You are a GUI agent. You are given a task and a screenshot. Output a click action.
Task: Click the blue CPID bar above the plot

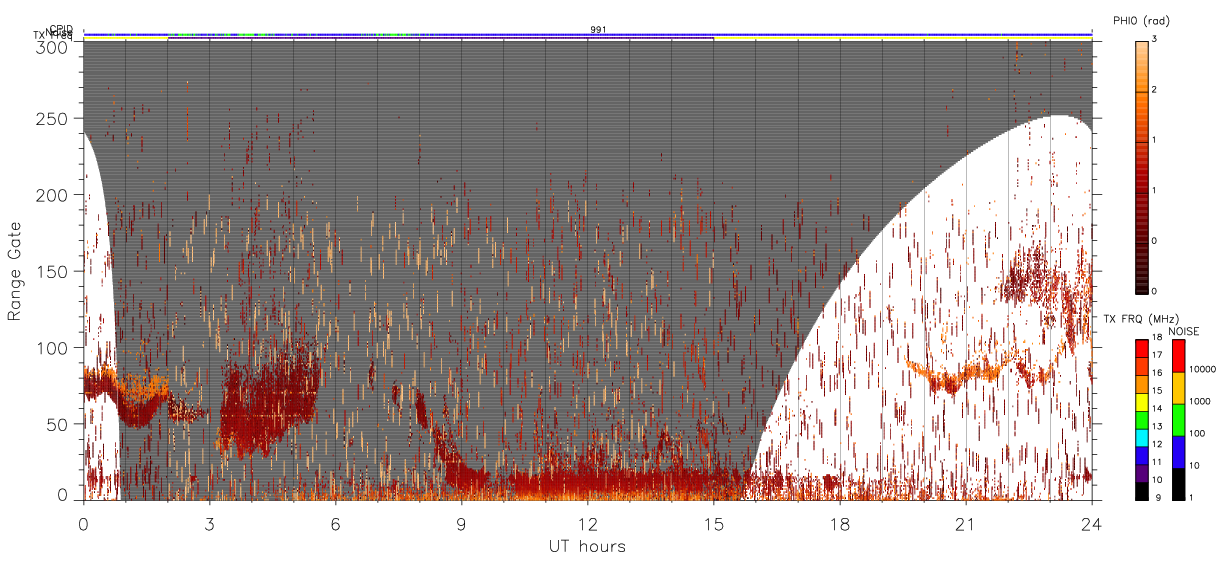click(587, 34)
